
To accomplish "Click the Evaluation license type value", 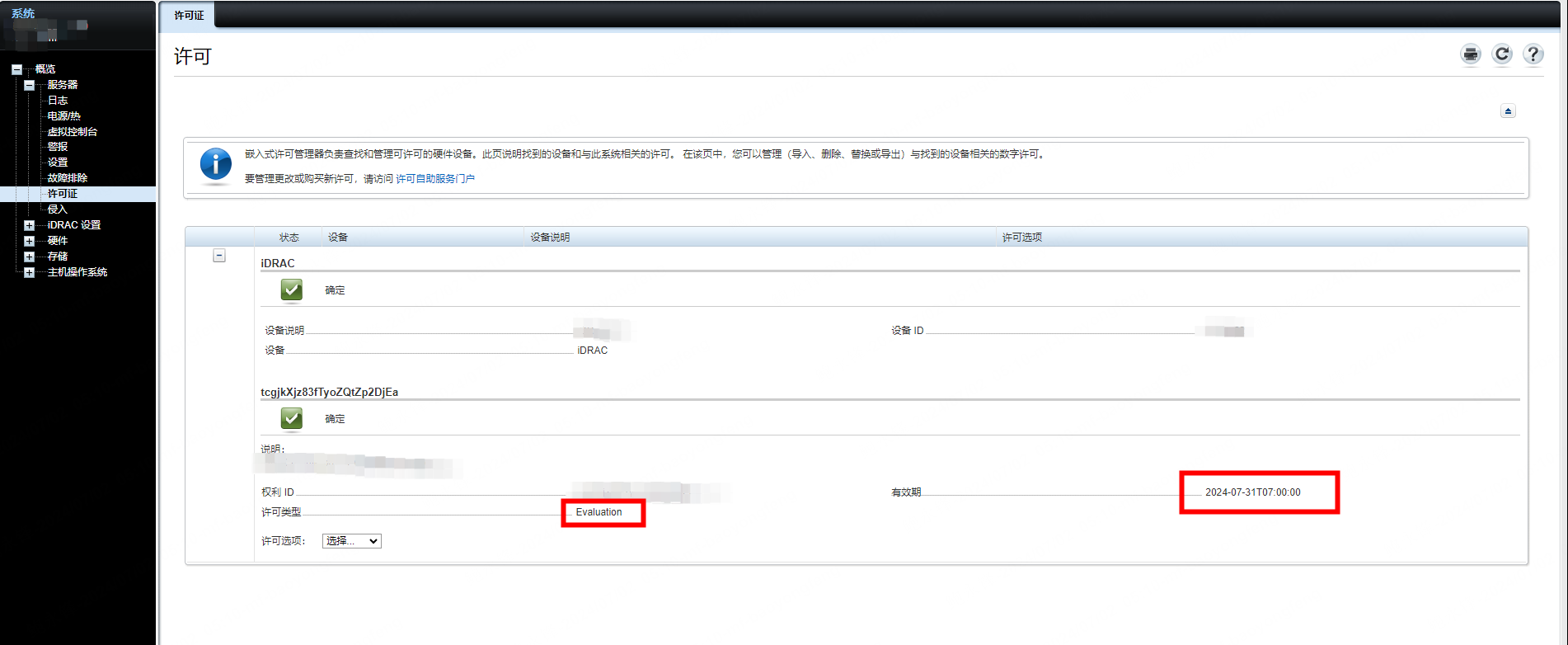I will click(599, 512).
